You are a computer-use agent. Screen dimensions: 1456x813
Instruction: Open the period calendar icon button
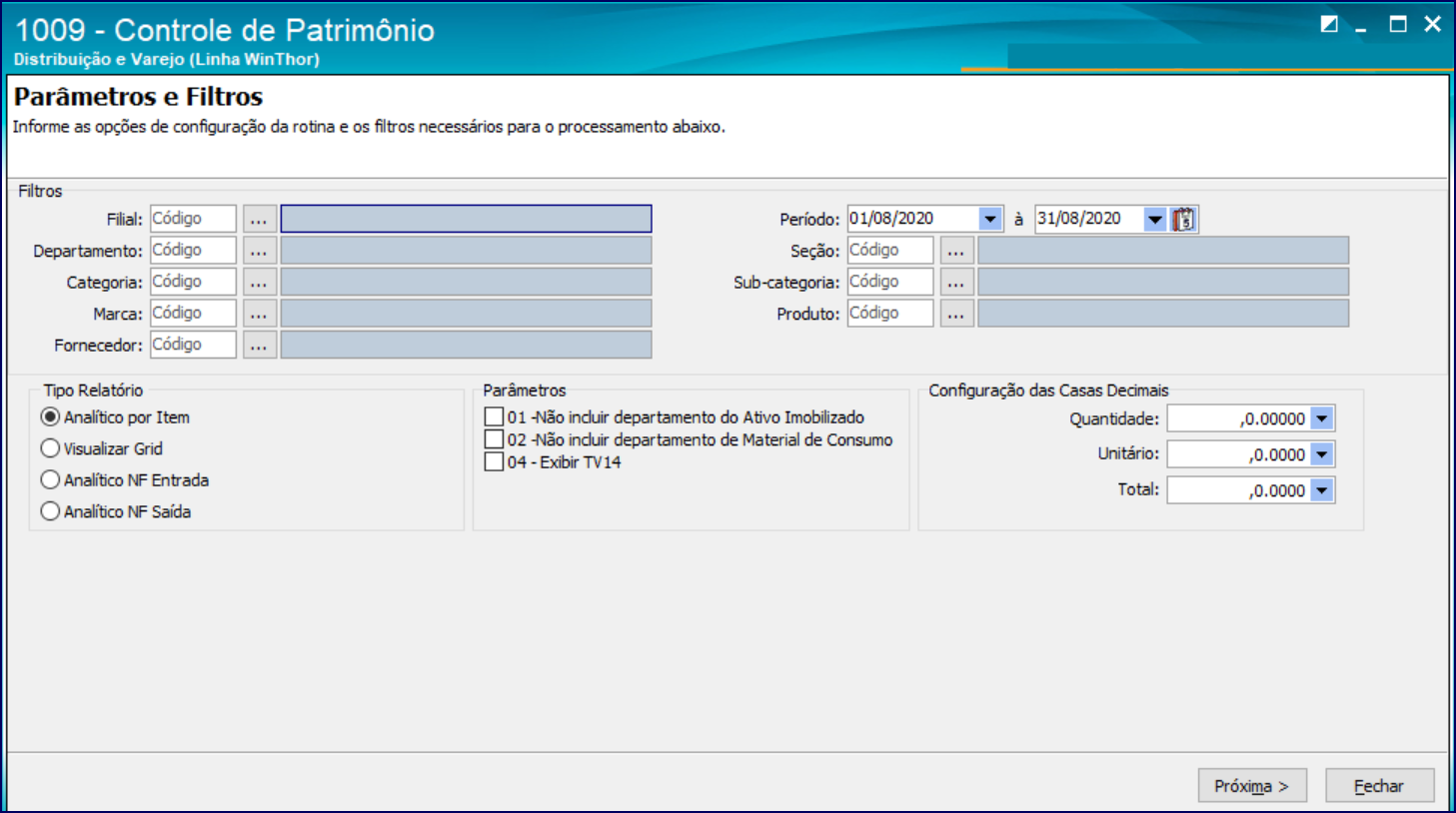pos(1184,219)
